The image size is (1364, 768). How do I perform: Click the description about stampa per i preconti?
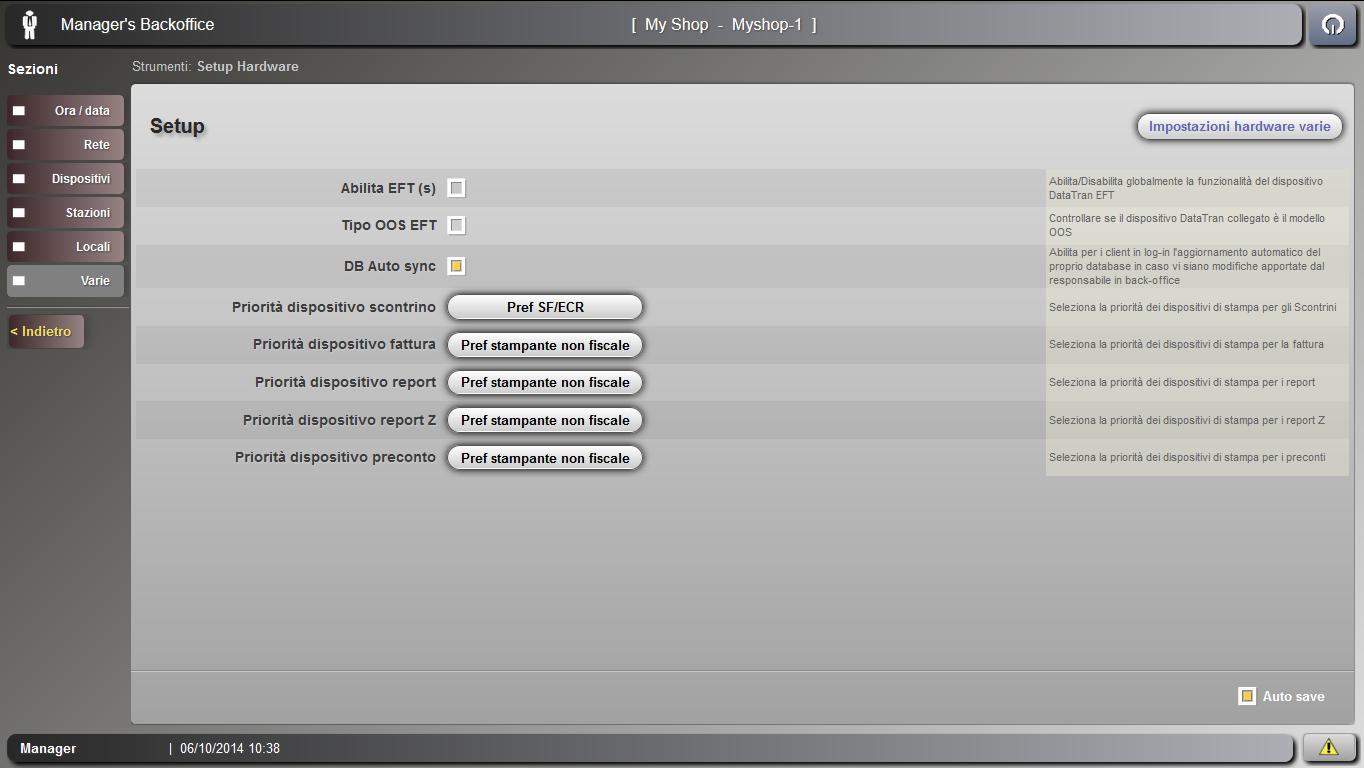tap(1187, 457)
